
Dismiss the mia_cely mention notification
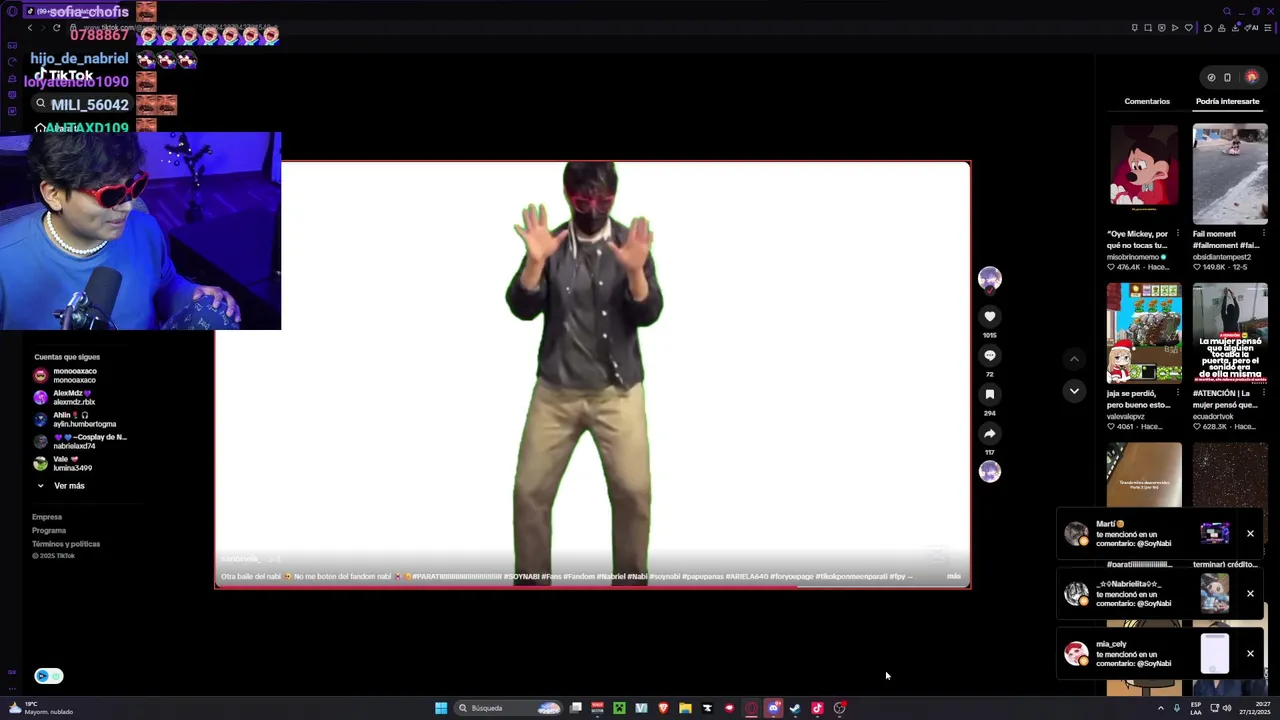click(x=1250, y=654)
